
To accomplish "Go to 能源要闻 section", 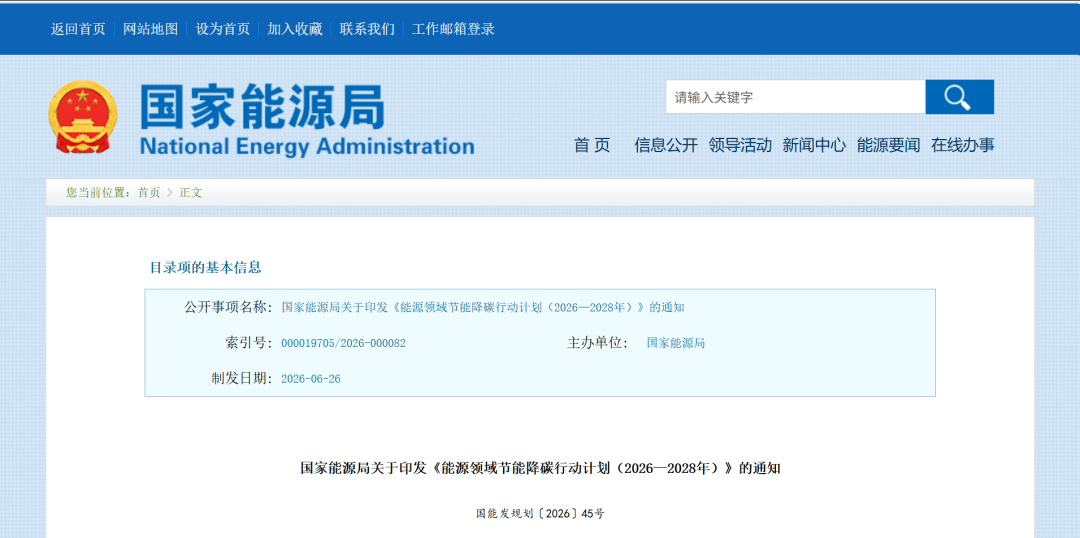I will point(889,145).
